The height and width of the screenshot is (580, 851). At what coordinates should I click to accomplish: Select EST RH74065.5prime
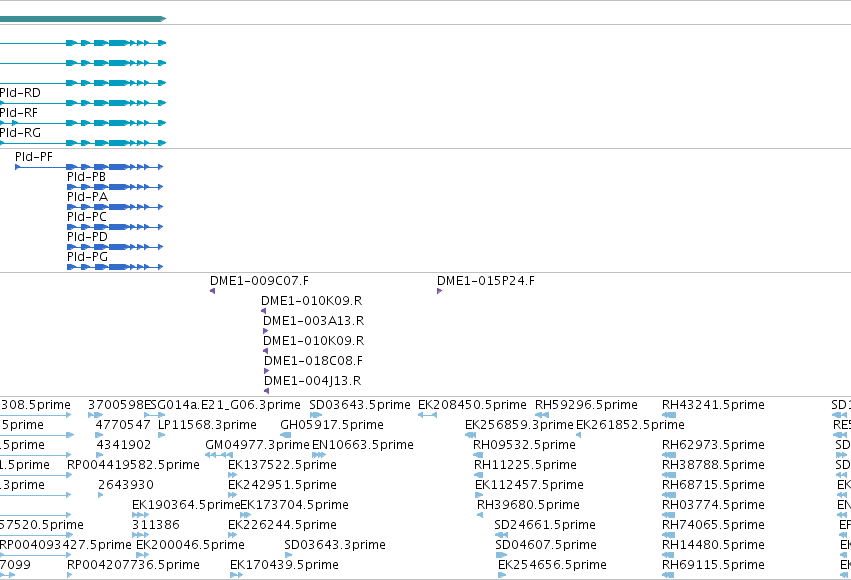(713, 525)
